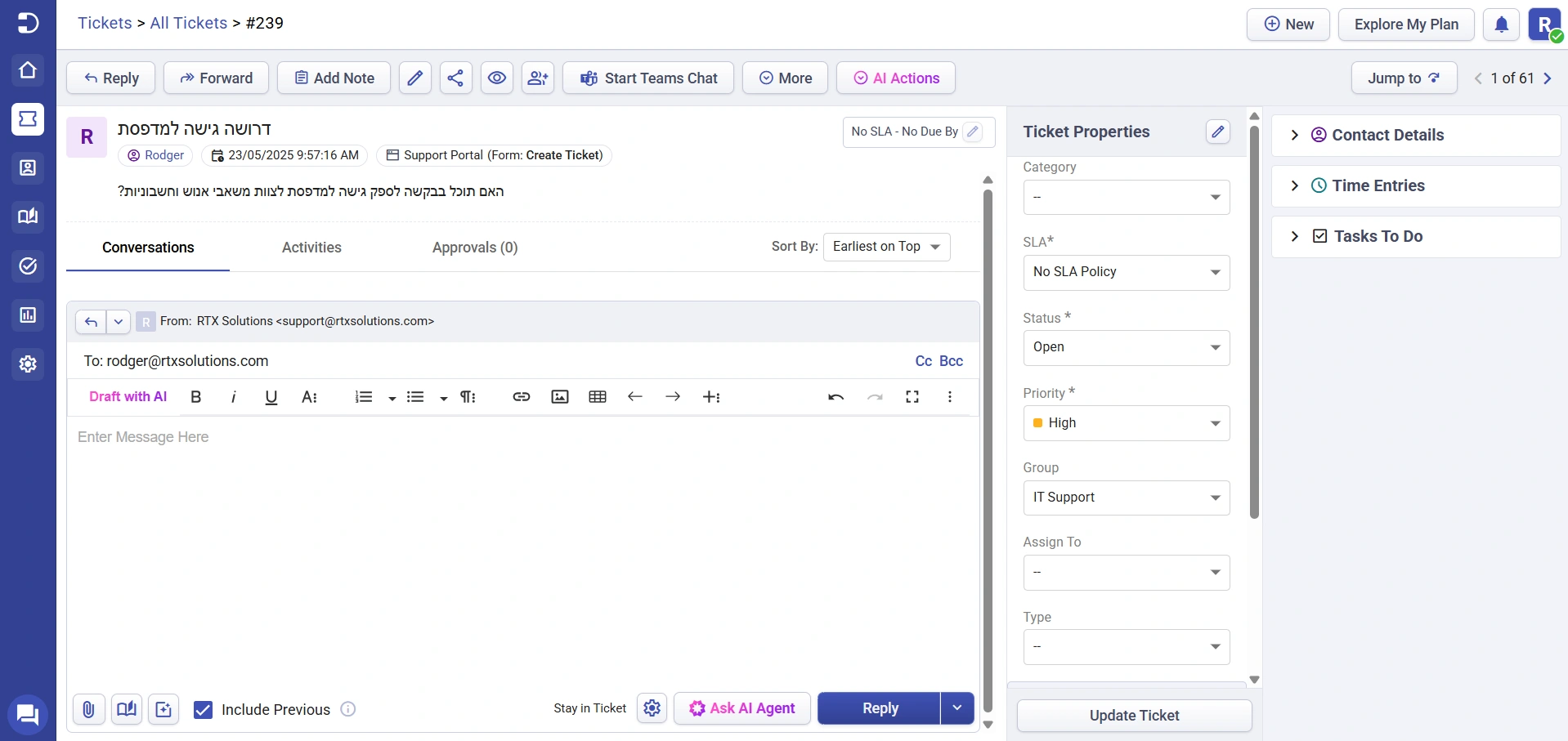
Task: Click the attach file paperclip icon
Action: (x=88, y=709)
